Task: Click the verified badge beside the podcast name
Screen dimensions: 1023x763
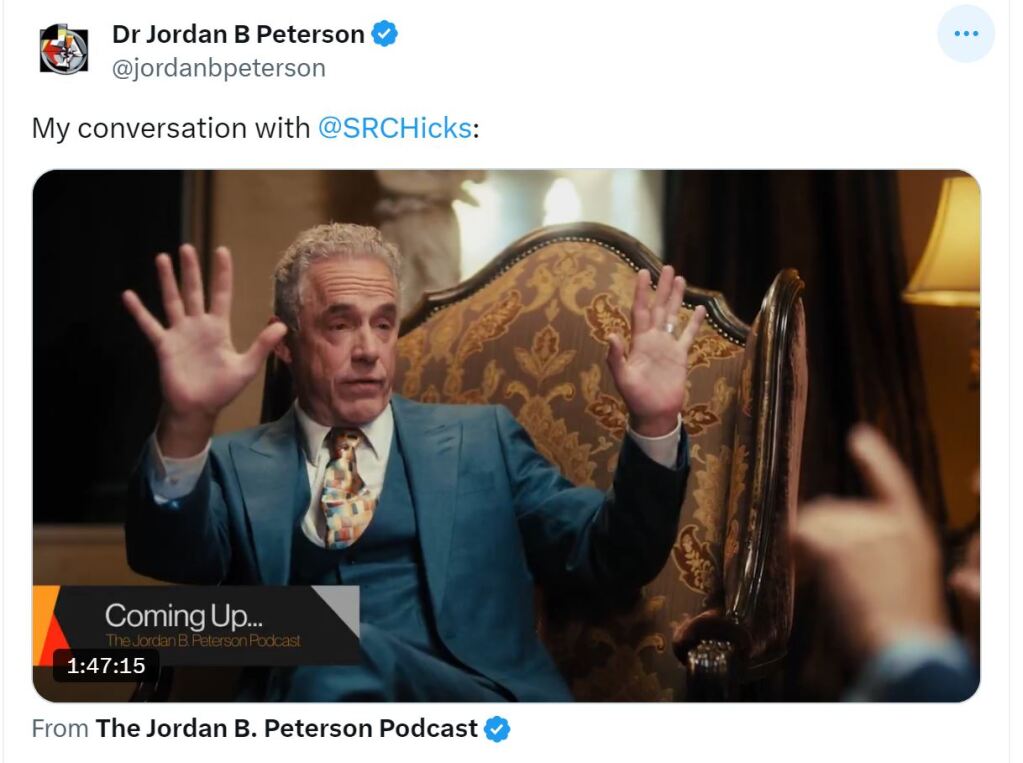Action: tap(497, 728)
